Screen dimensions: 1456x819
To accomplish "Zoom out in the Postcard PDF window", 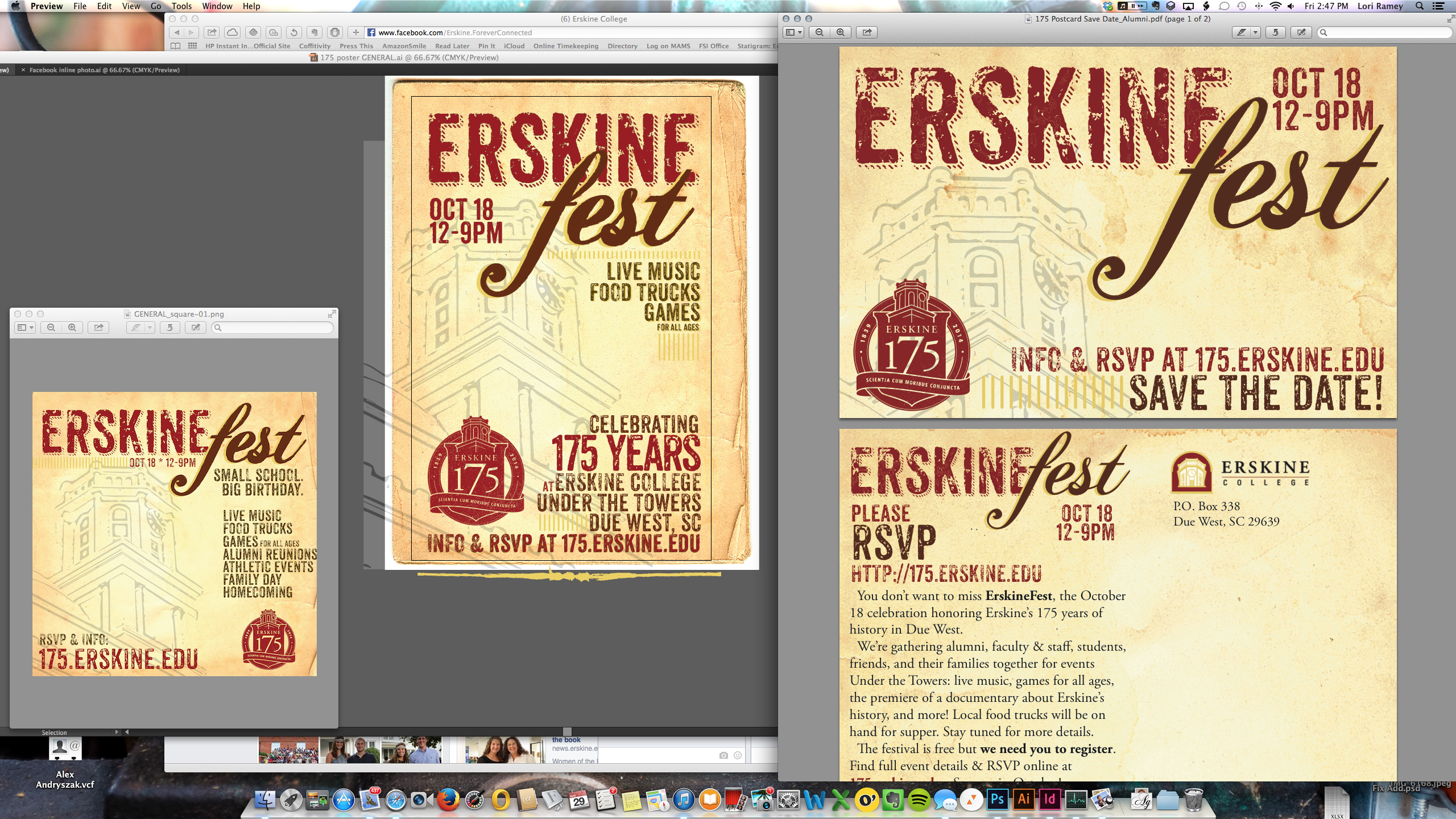I will (819, 32).
